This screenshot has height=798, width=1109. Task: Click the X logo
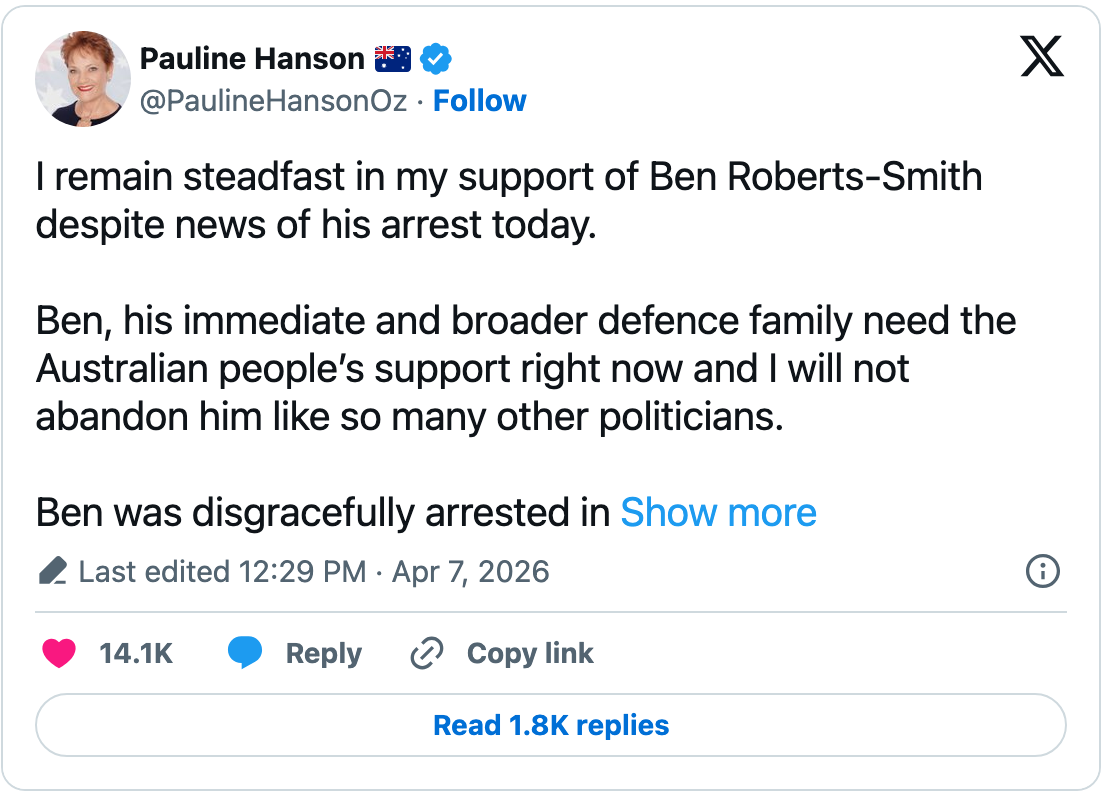click(x=1041, y=57)
